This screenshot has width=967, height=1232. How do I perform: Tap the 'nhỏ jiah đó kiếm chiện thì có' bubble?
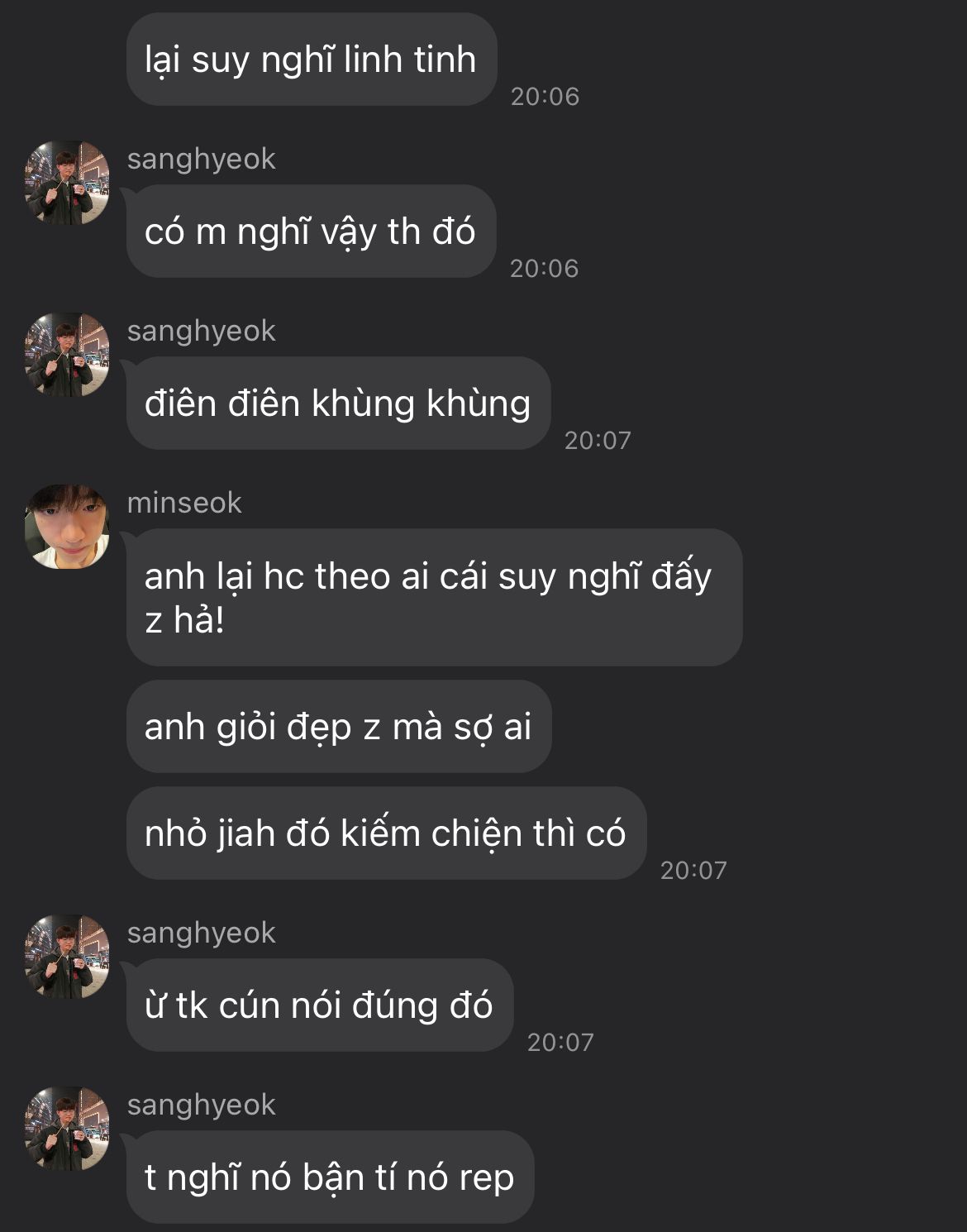click(386, 833)
